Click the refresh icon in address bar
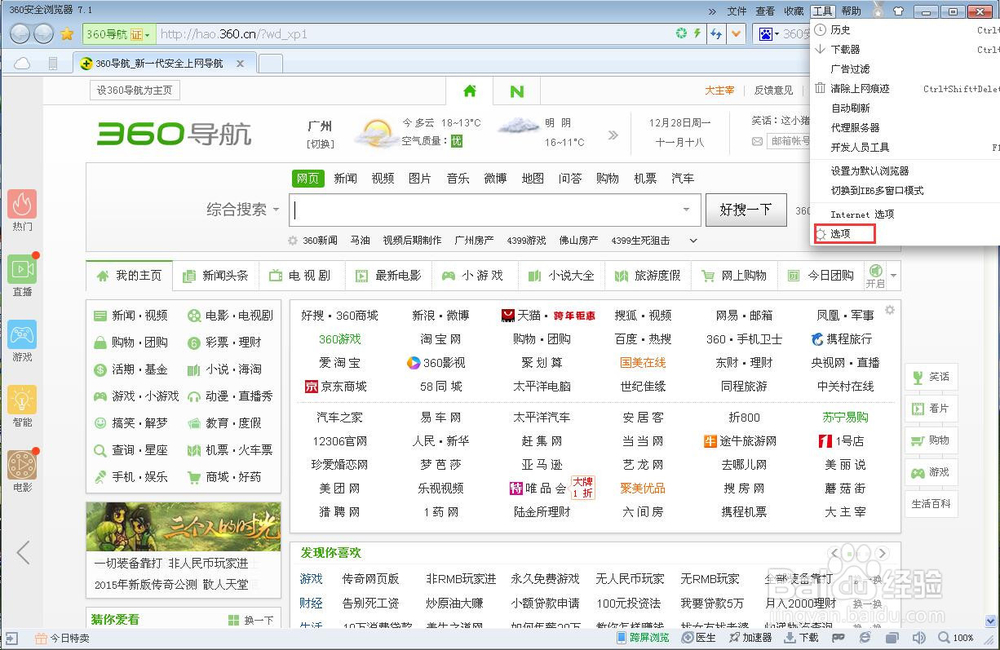Image resolution: width=1000 pixels, height=650 pixels. (681, 33)
